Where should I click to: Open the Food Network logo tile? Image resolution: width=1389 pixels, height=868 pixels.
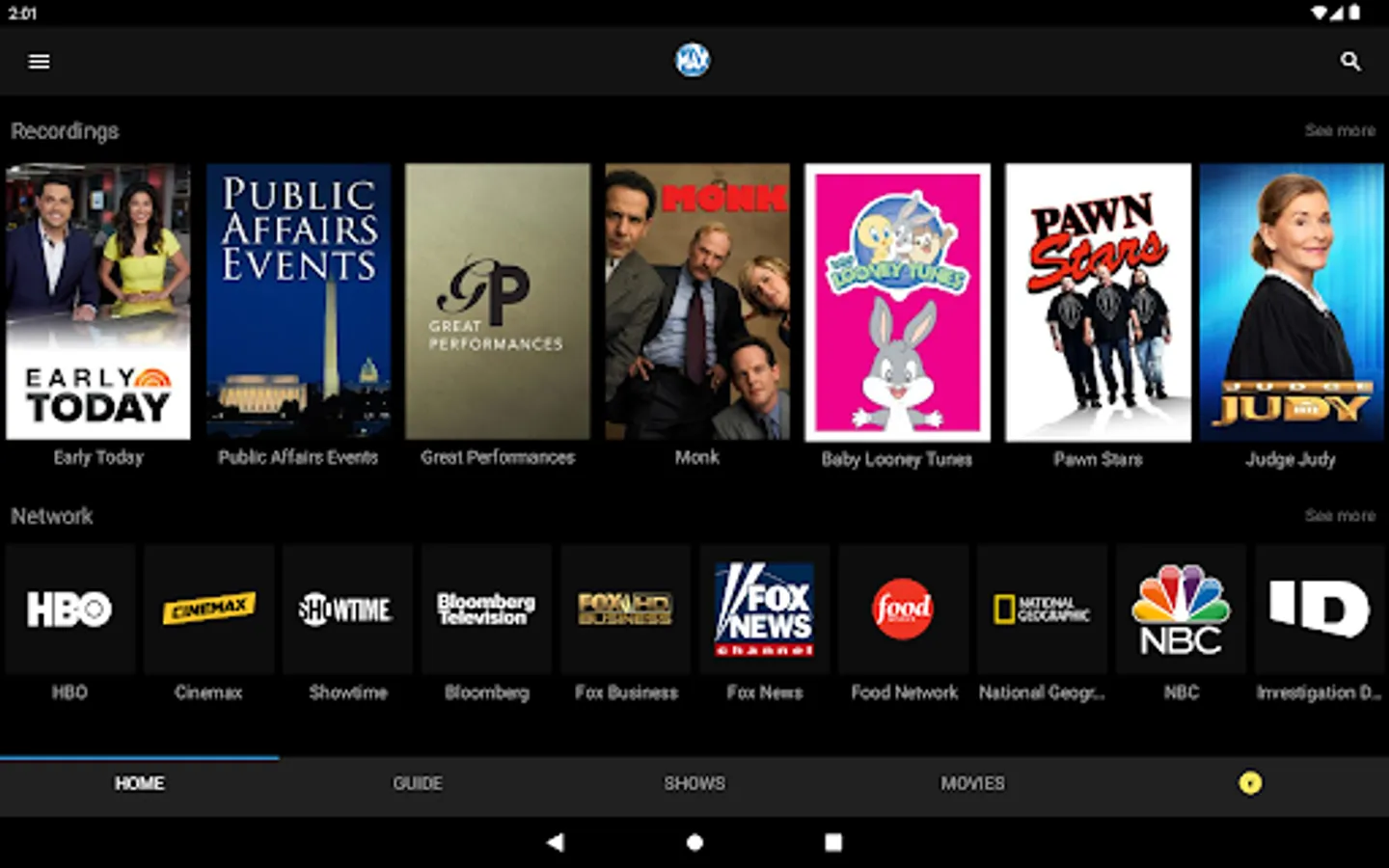pyautogui.click(x=903, y=609)
